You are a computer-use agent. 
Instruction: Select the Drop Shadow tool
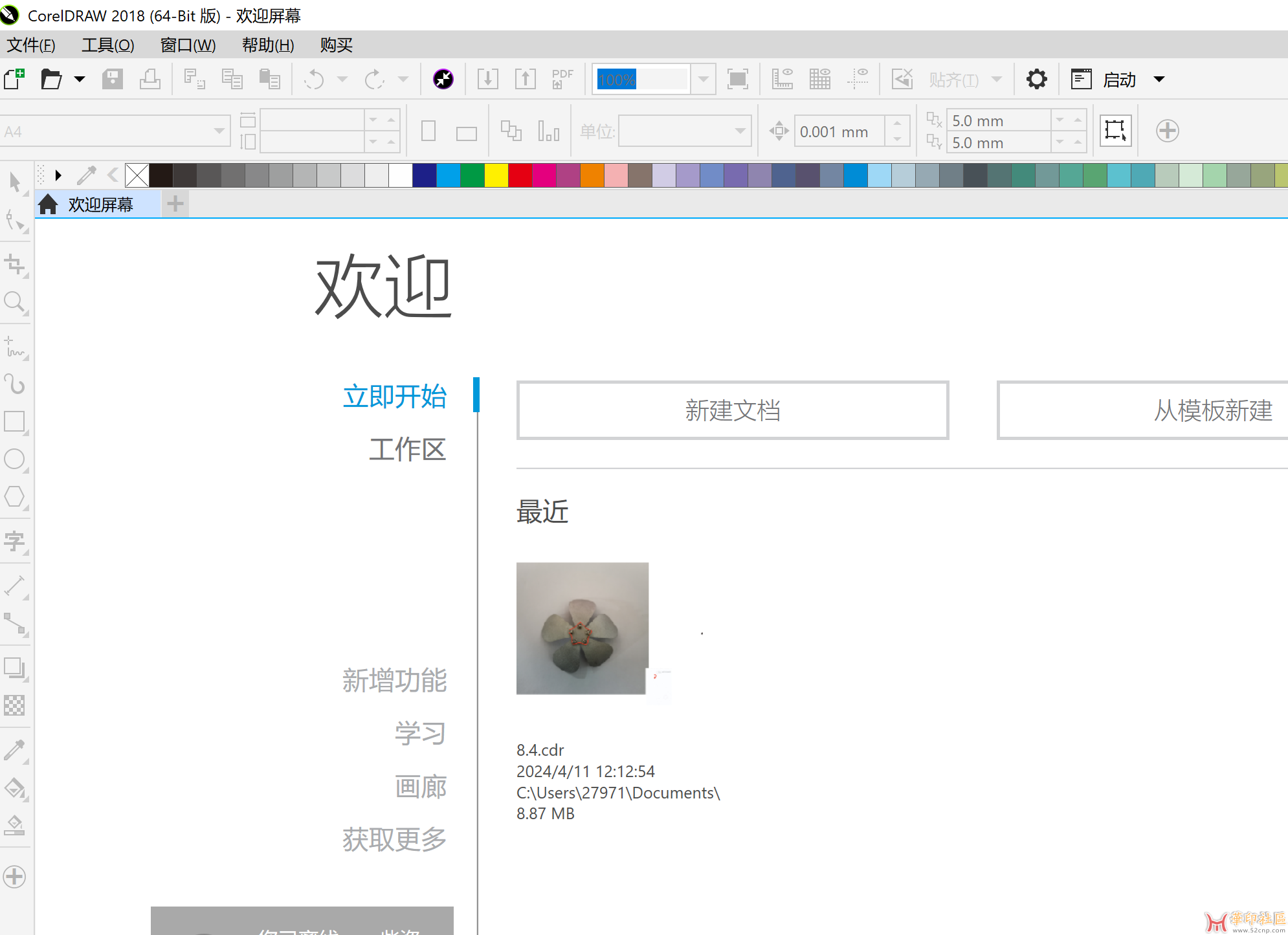[15, 668]
